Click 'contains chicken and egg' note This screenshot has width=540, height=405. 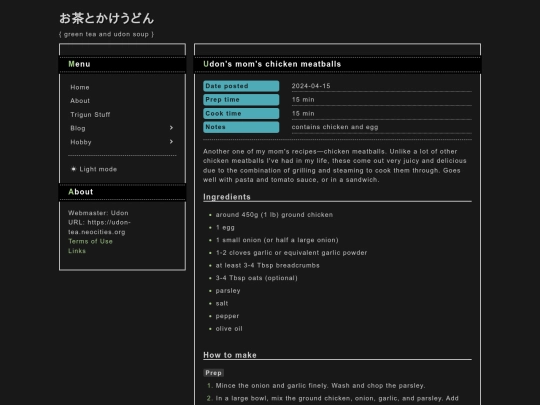[335, 127]
